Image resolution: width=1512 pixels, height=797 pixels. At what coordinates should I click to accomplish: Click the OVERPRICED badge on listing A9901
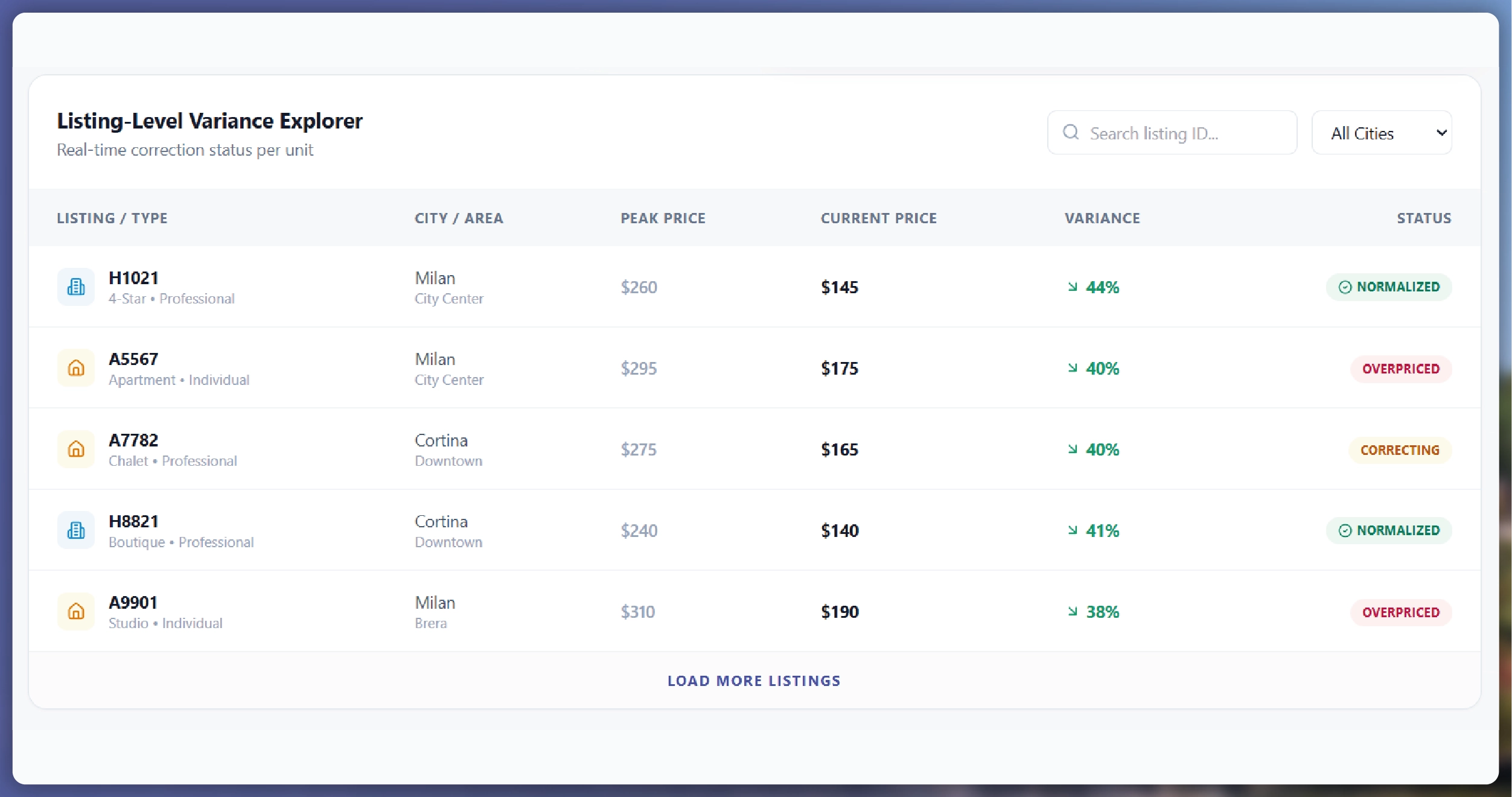1401,612
